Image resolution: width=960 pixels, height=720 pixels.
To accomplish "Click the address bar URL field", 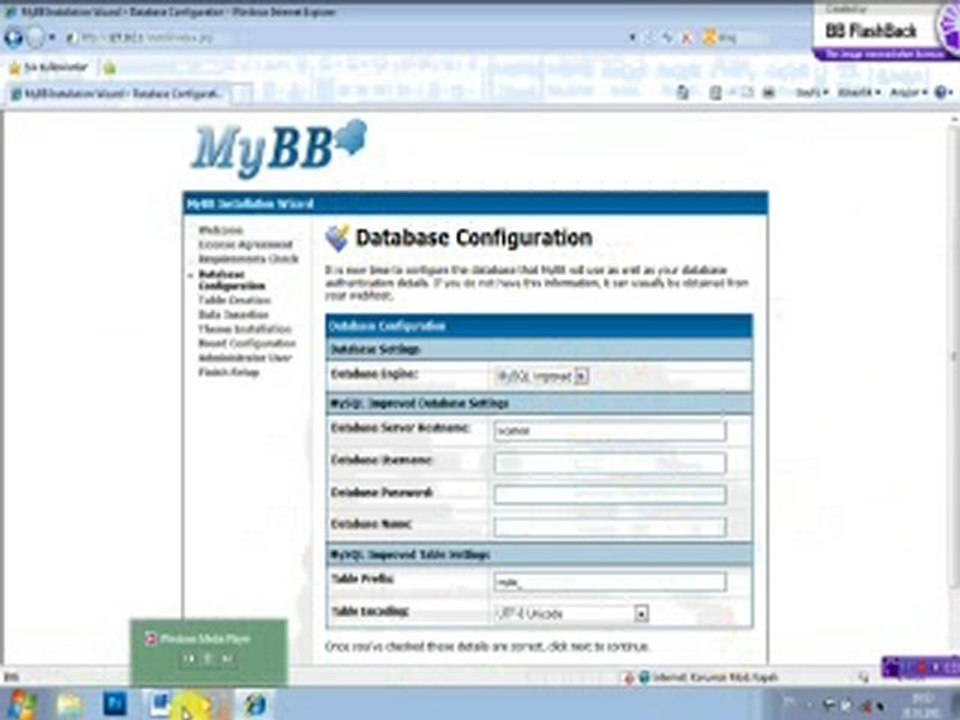I will pos(346,38).
